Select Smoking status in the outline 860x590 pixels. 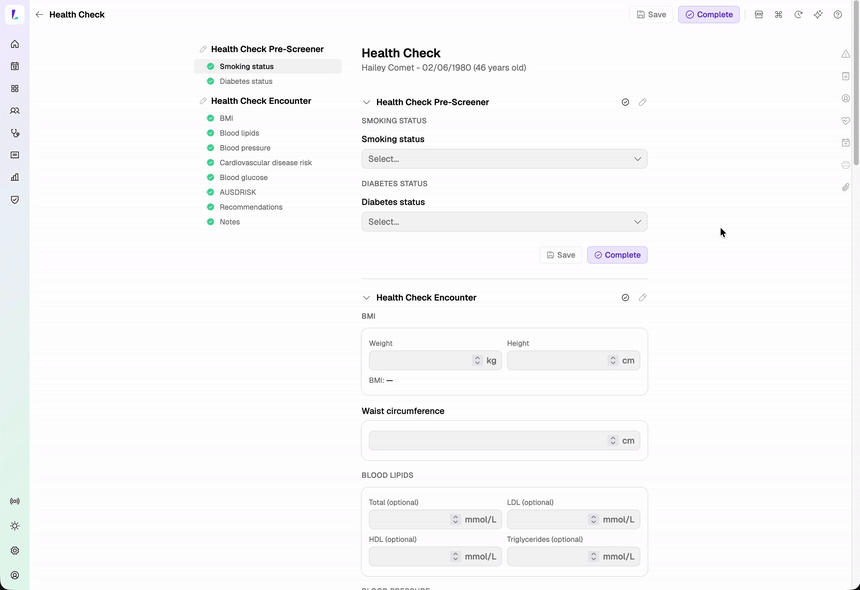[268, 66]
